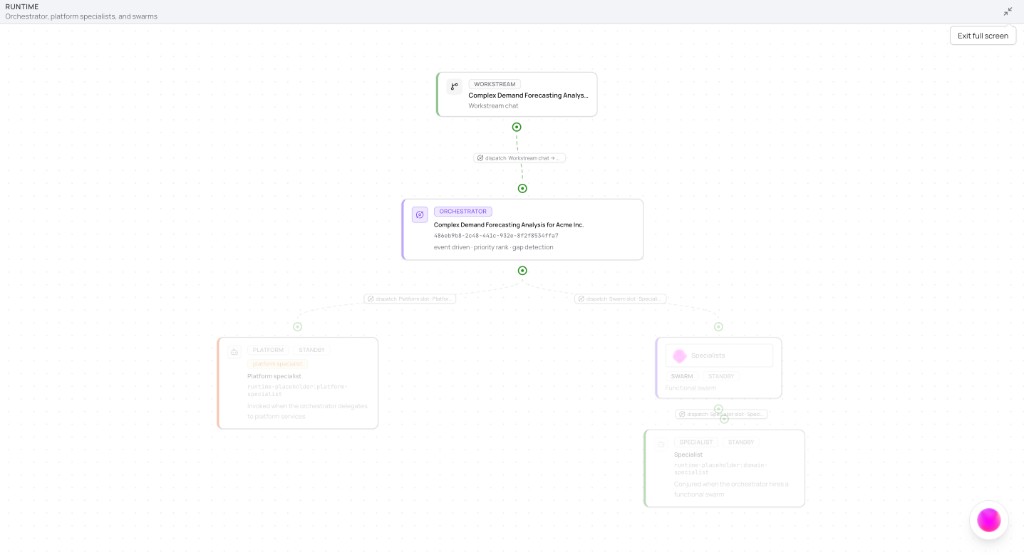Click the input handle above Platform card
Screen dimensions: 1024x555
click(298, 326)
